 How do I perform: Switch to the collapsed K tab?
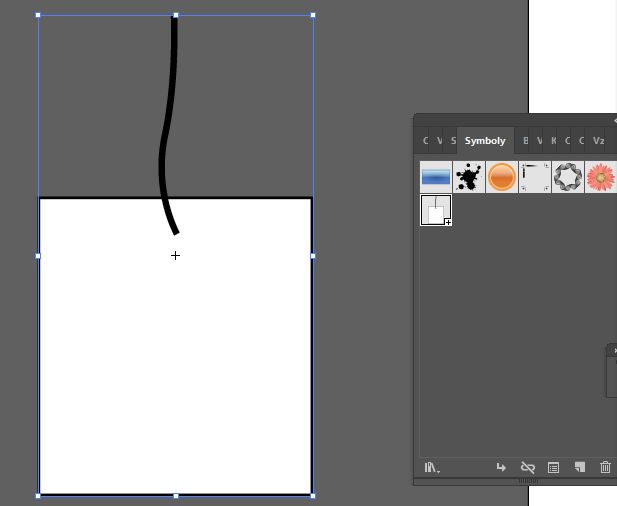point(553,140)
